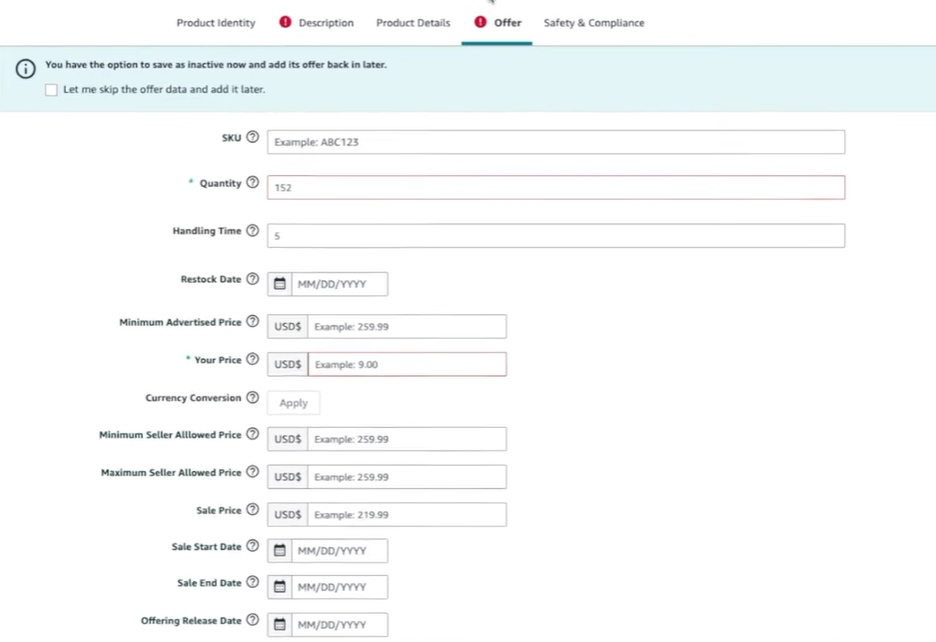
Task: Click the USD$ prefix of Sale Price
Action: coord(288,514)
